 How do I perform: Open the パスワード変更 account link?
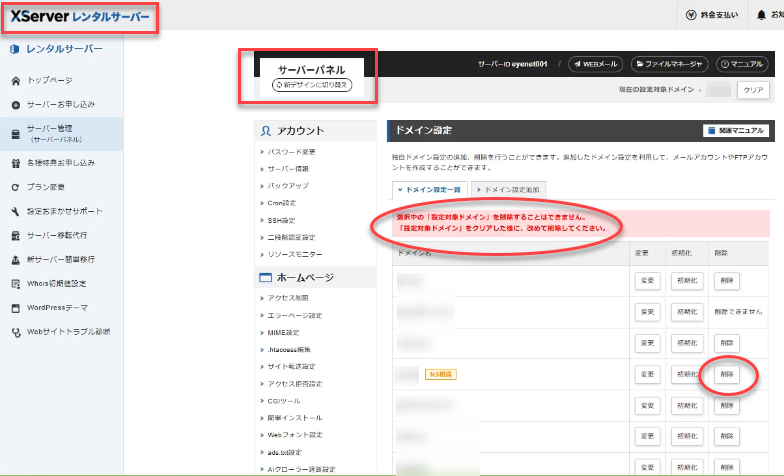click(x=291, y=152)
